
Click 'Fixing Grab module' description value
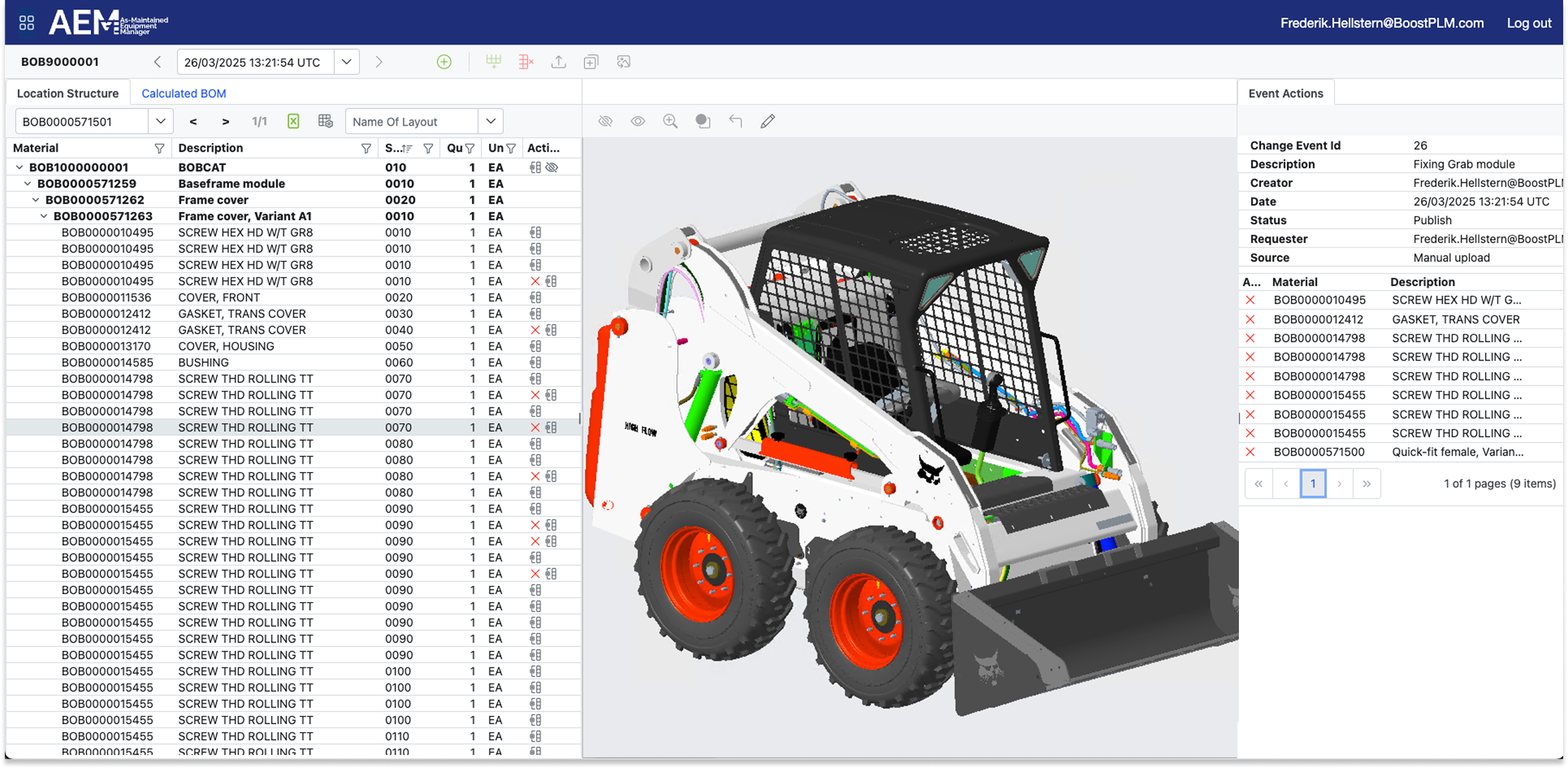click(x=1464, y=165)
